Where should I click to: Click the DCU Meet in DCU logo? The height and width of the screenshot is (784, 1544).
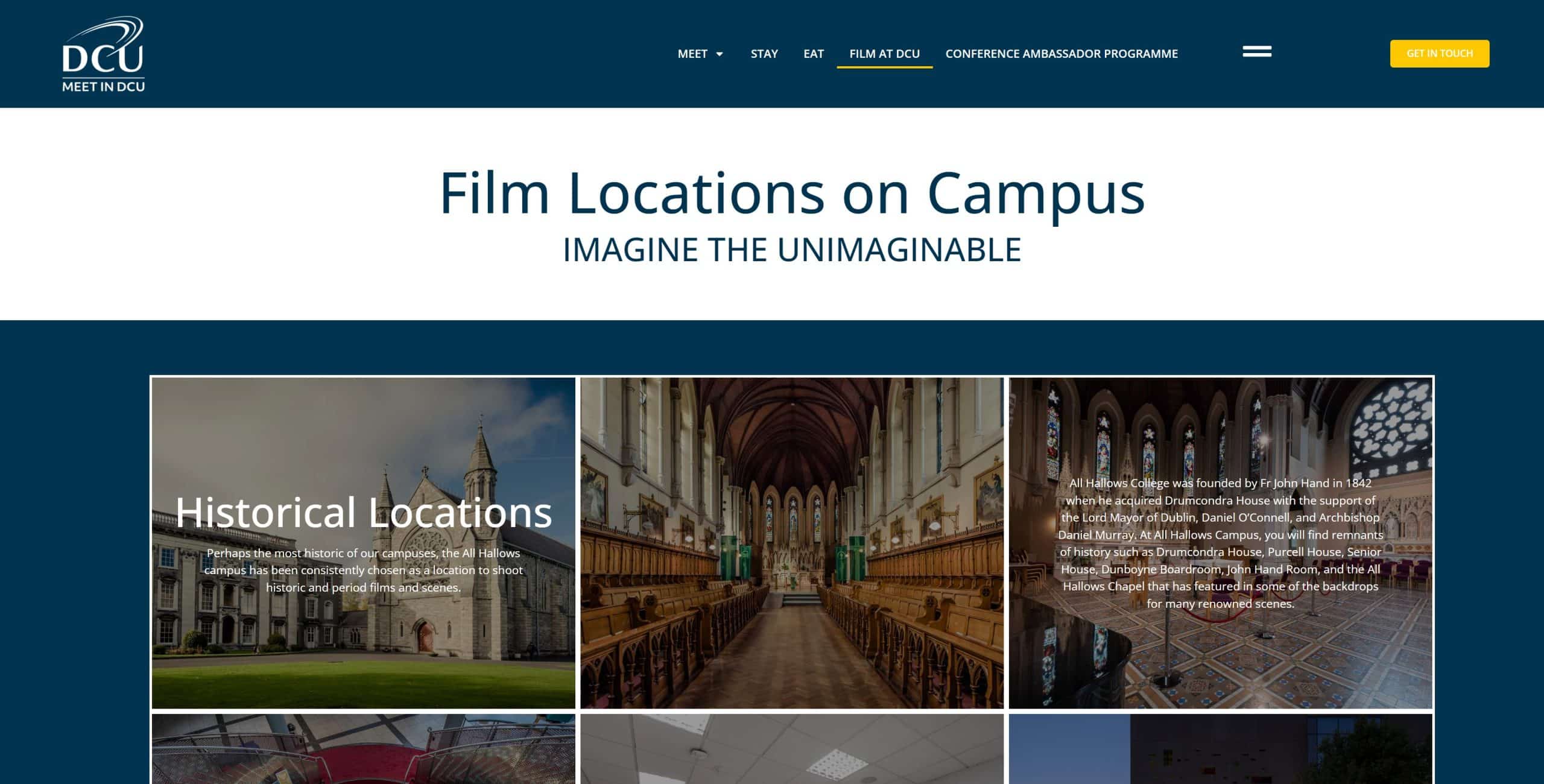point(103,54)
